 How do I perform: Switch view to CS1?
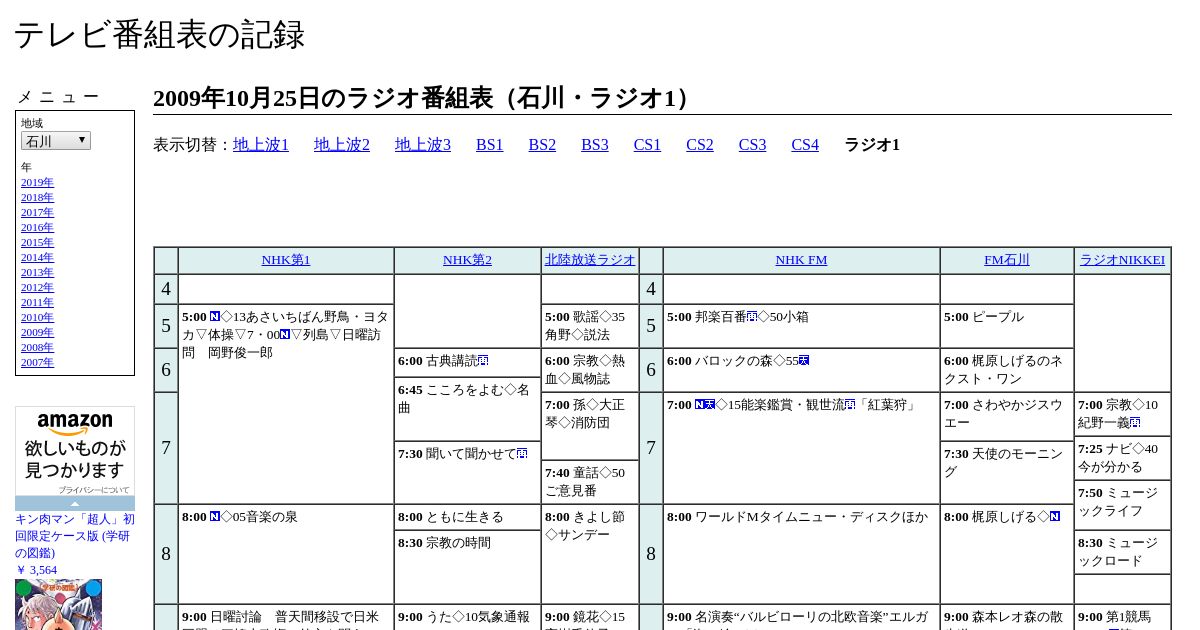pos(647,145)
